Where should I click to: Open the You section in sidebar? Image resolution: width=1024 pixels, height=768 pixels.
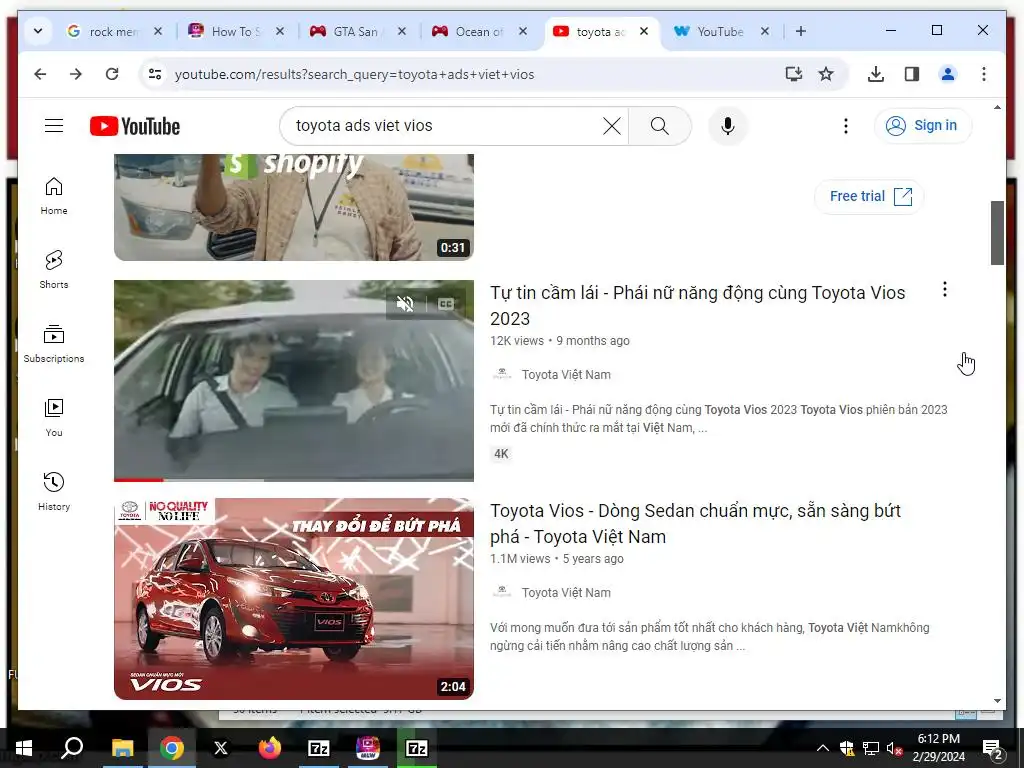click(54, 418)
